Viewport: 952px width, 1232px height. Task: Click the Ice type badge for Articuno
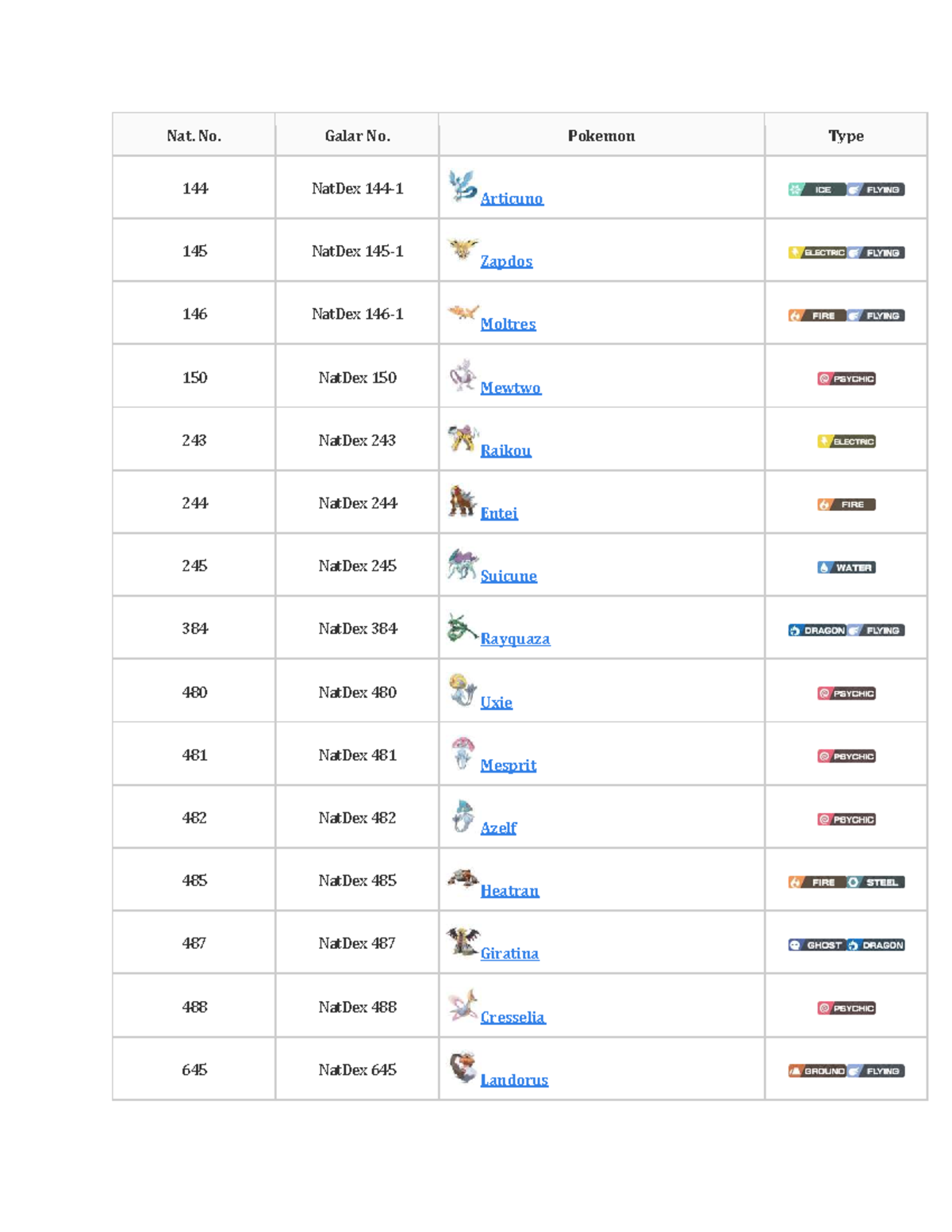click(816, 190)
